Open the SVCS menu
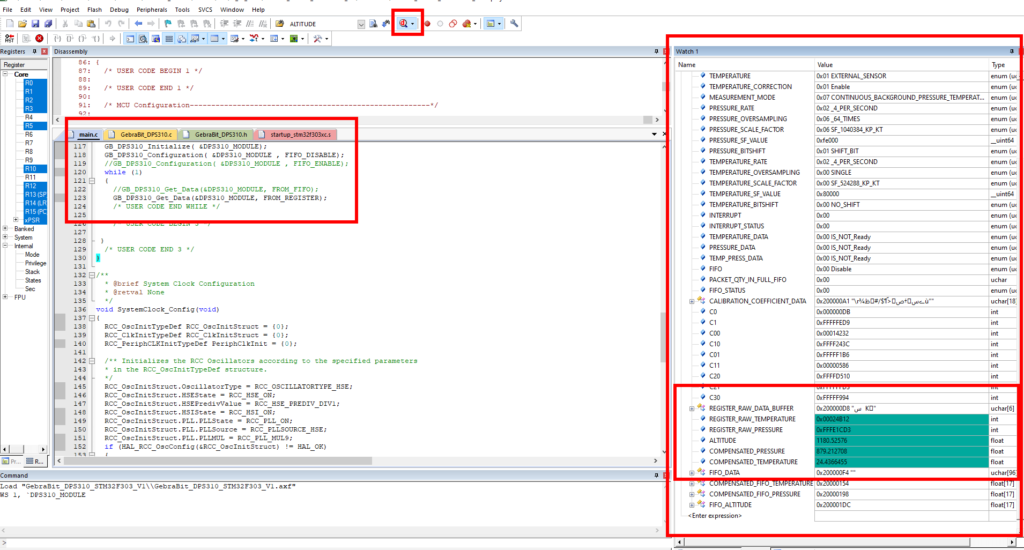This screenshot has height=550, width=1024. click(x=205, y=10)
